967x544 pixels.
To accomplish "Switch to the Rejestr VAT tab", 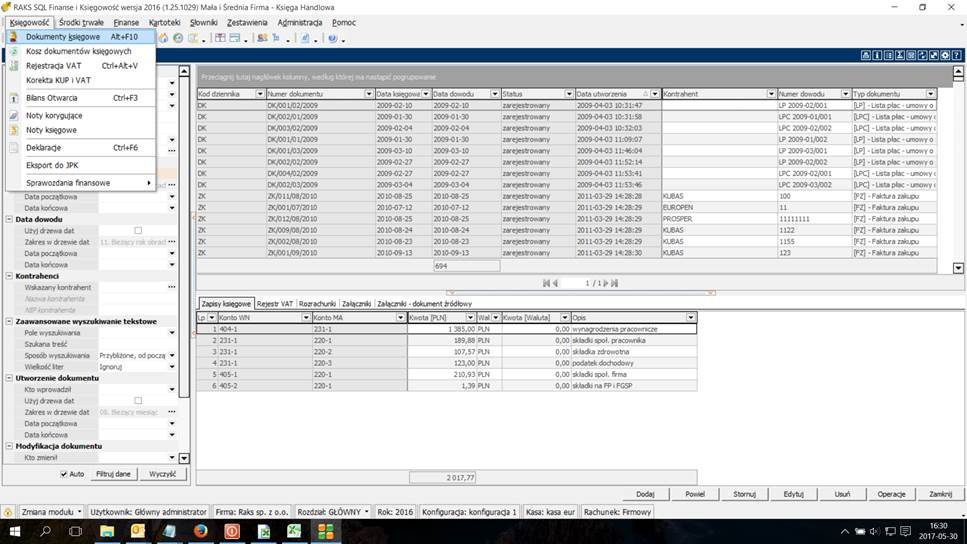I will click(275, 303).
